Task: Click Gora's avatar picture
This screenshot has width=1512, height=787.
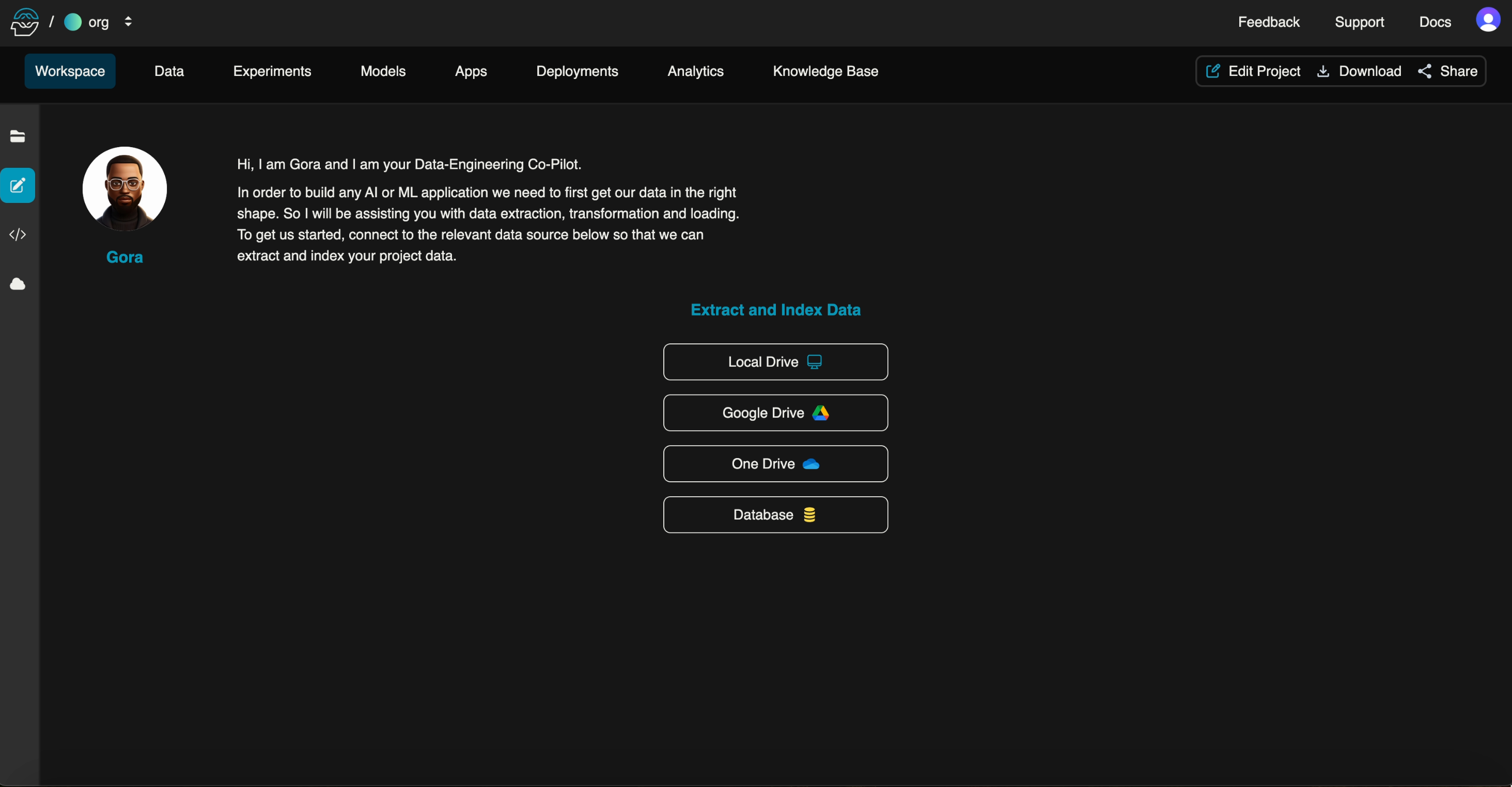Action: pos(124,189)
